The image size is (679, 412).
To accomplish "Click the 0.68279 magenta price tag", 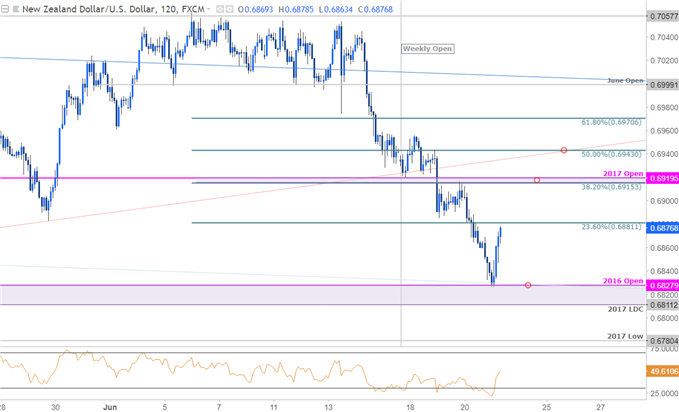I will coord(663,285).
